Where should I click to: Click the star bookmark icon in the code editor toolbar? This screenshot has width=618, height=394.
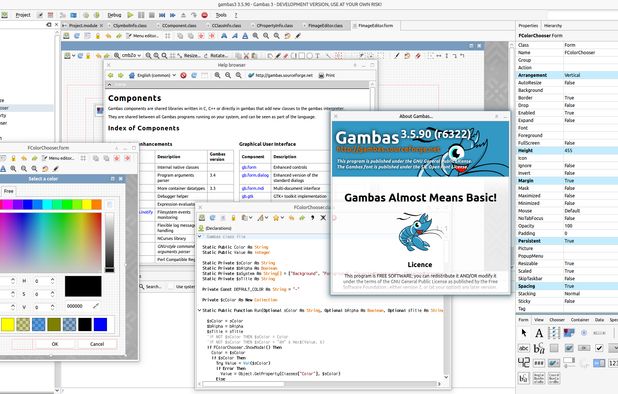[x=276, y=217]
